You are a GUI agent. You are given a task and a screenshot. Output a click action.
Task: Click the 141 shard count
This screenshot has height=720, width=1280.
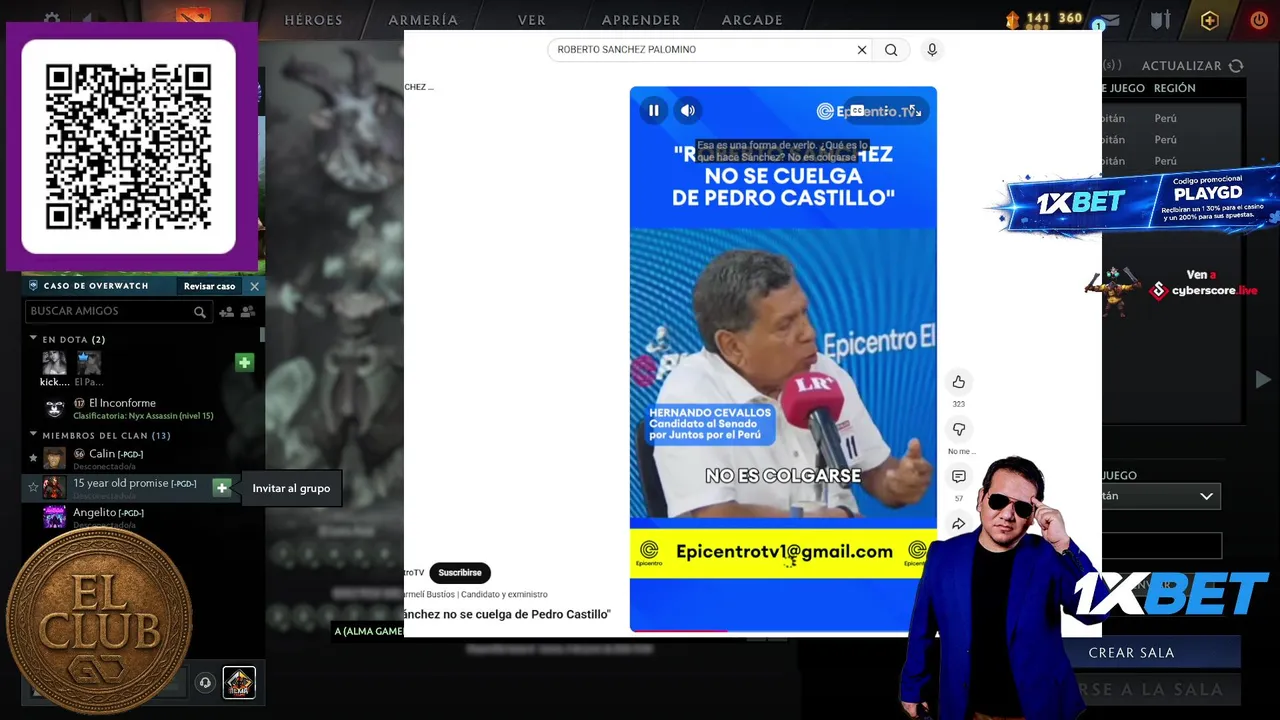pyautogui.click(x=1038, y=19)
